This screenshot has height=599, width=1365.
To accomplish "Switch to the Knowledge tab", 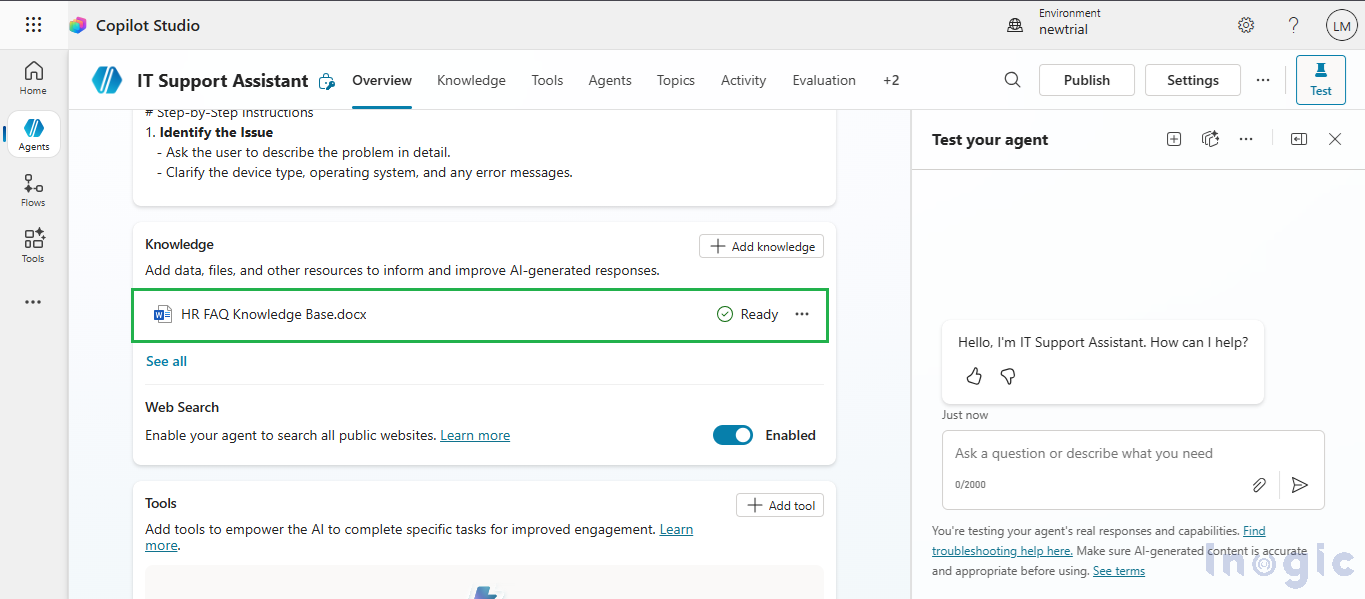I will tap(471, 80).
